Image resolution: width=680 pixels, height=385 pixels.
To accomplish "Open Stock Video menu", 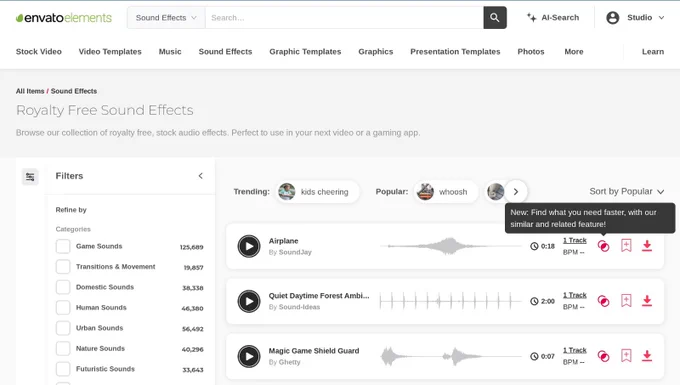I will tap(39, 52).
